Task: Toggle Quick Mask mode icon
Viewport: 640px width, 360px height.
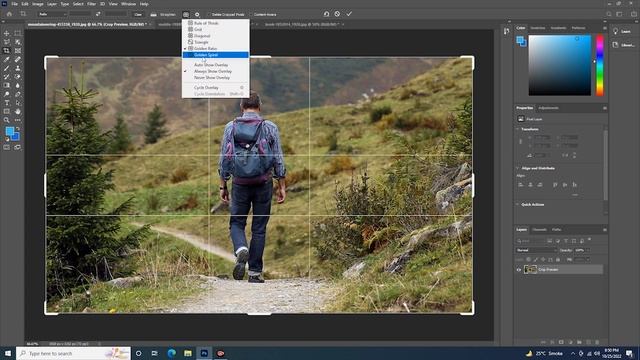Action: coord(7,147)
